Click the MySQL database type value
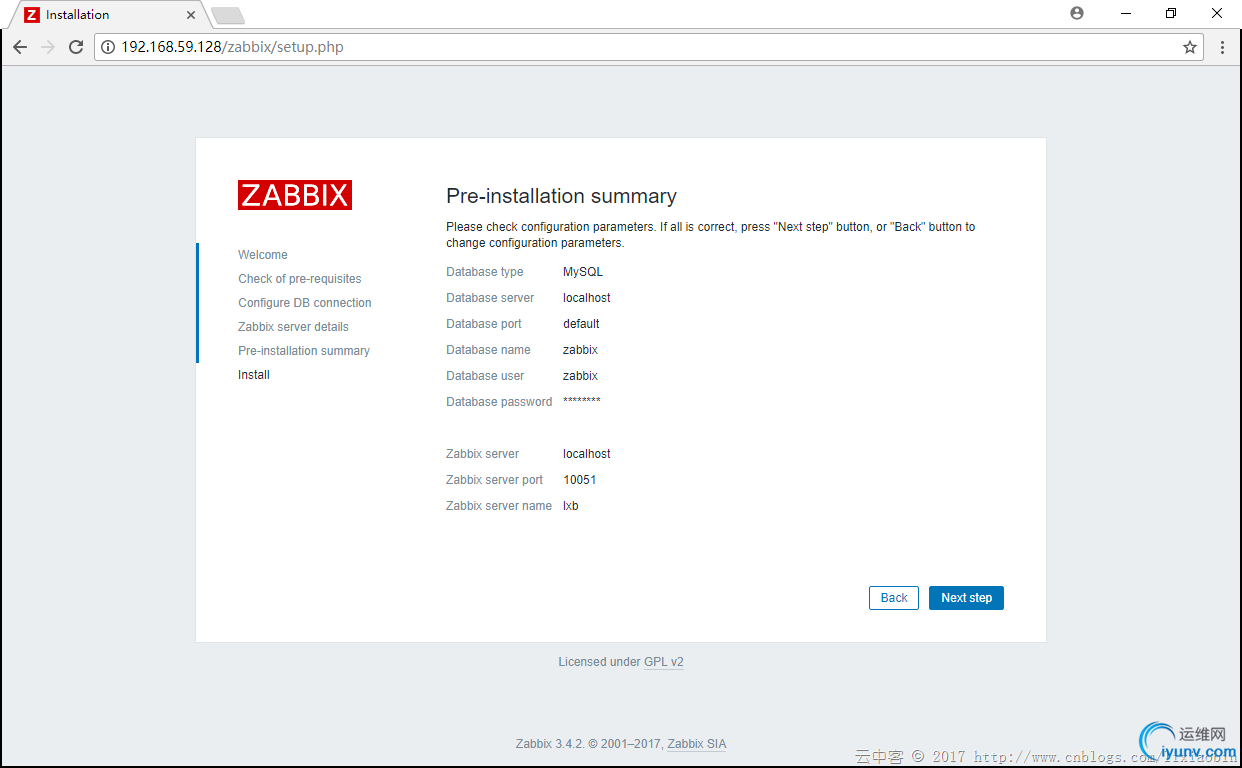Viewport: 1242px width, 768px height. tap(583, 272)
